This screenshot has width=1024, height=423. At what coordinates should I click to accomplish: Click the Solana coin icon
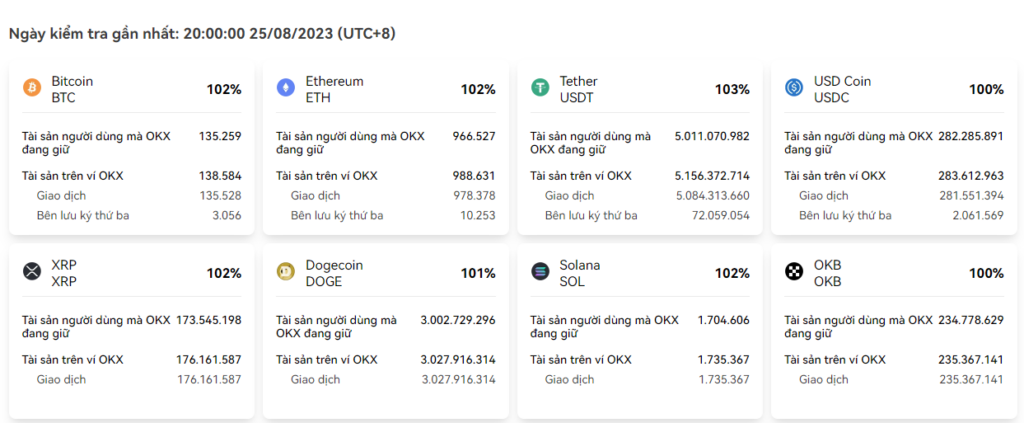click(x=540, y=272)
